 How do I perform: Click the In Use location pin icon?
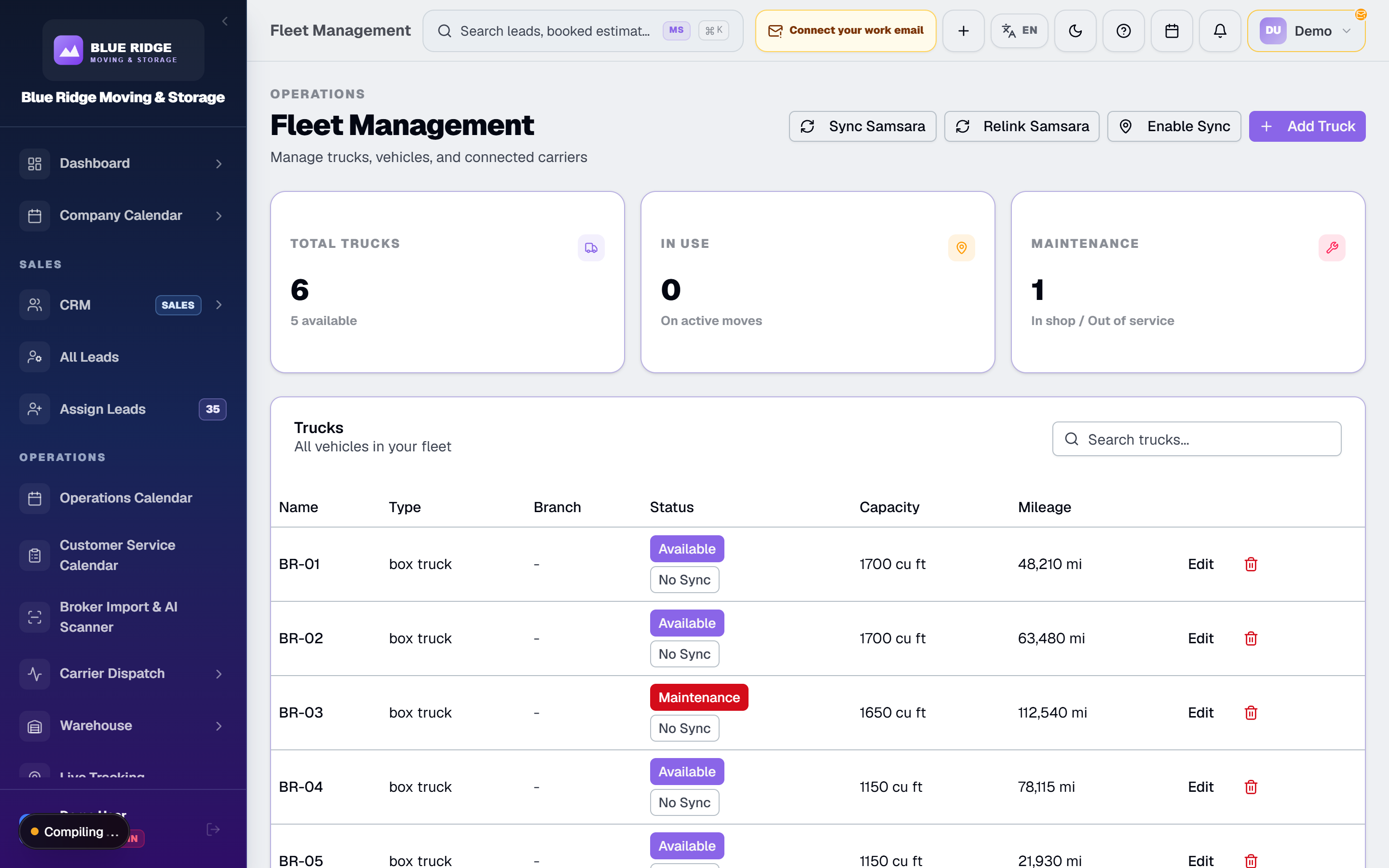[x=961, y=248]
